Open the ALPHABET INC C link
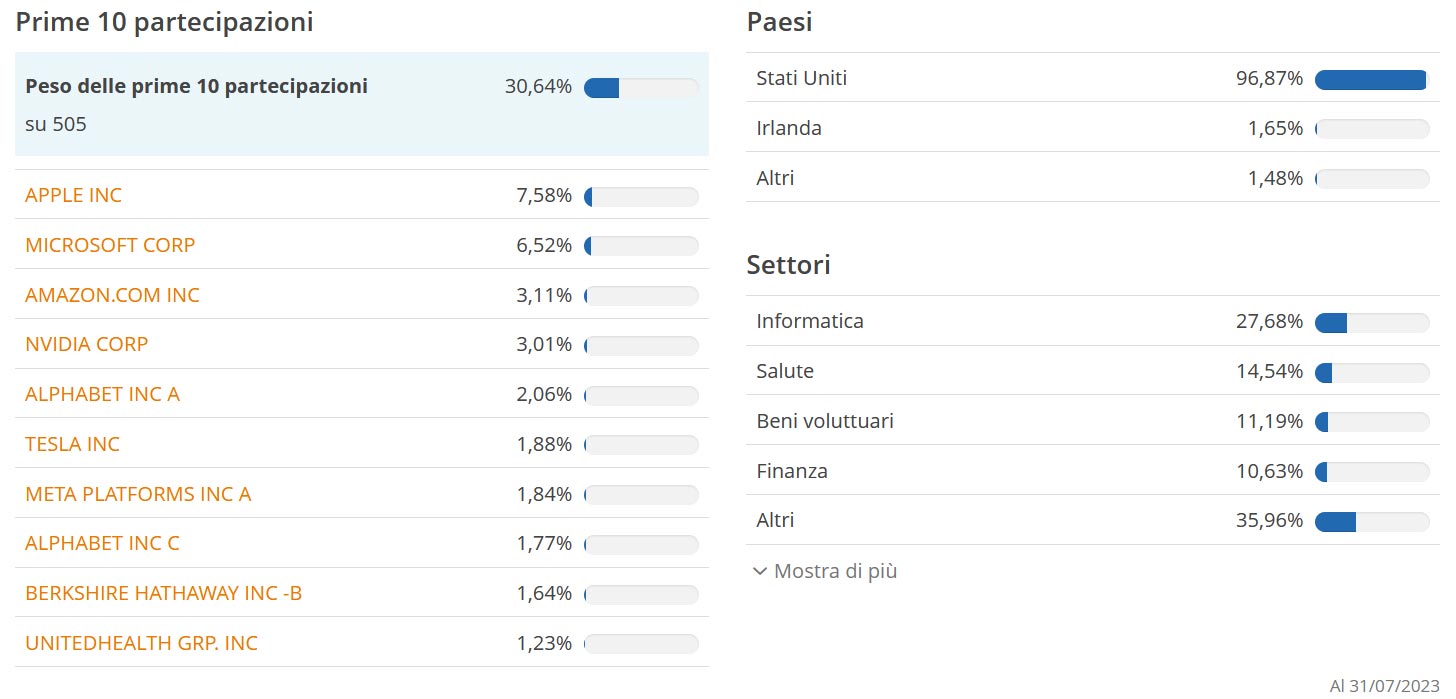 tap(102, 543)
